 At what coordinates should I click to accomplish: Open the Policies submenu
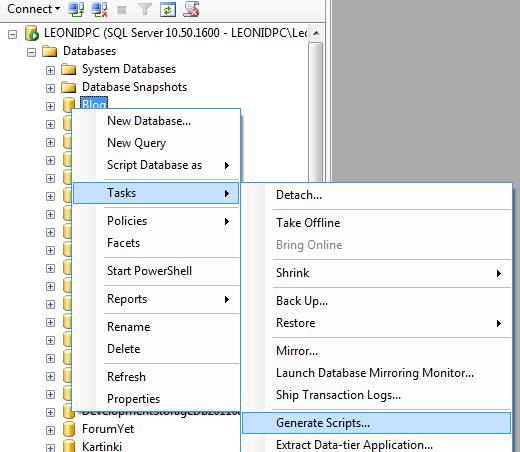(x=156, y=221)
